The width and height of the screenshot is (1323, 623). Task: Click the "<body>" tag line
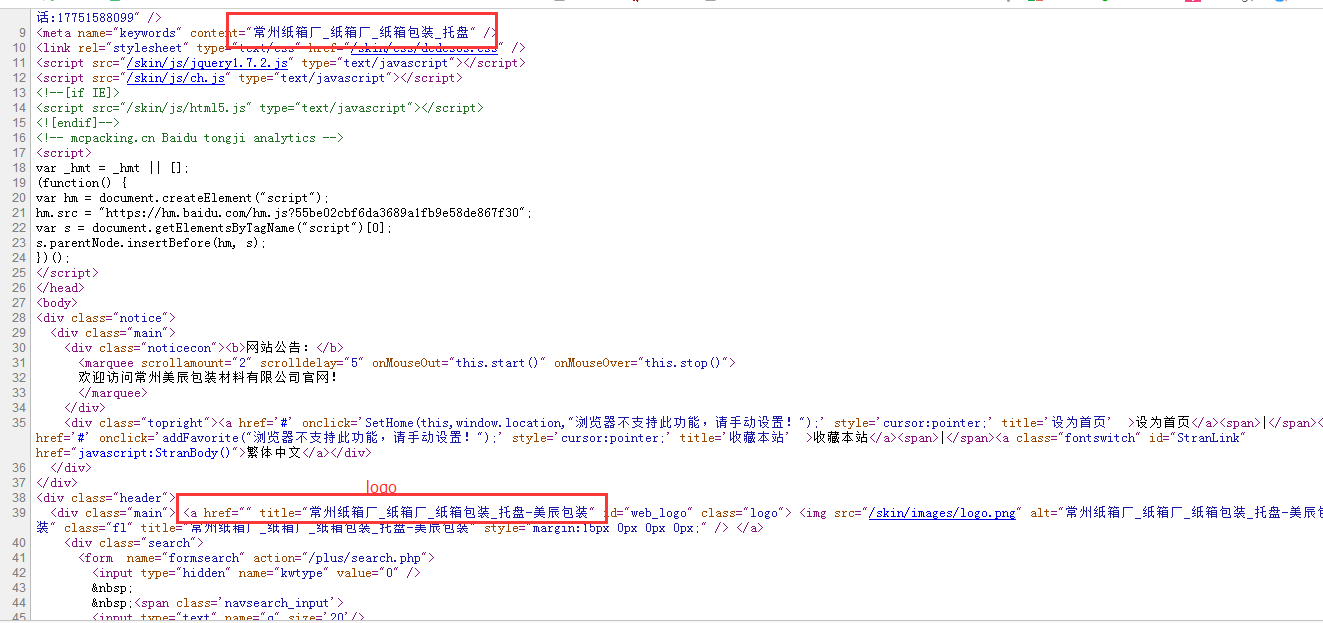(57, 302)
